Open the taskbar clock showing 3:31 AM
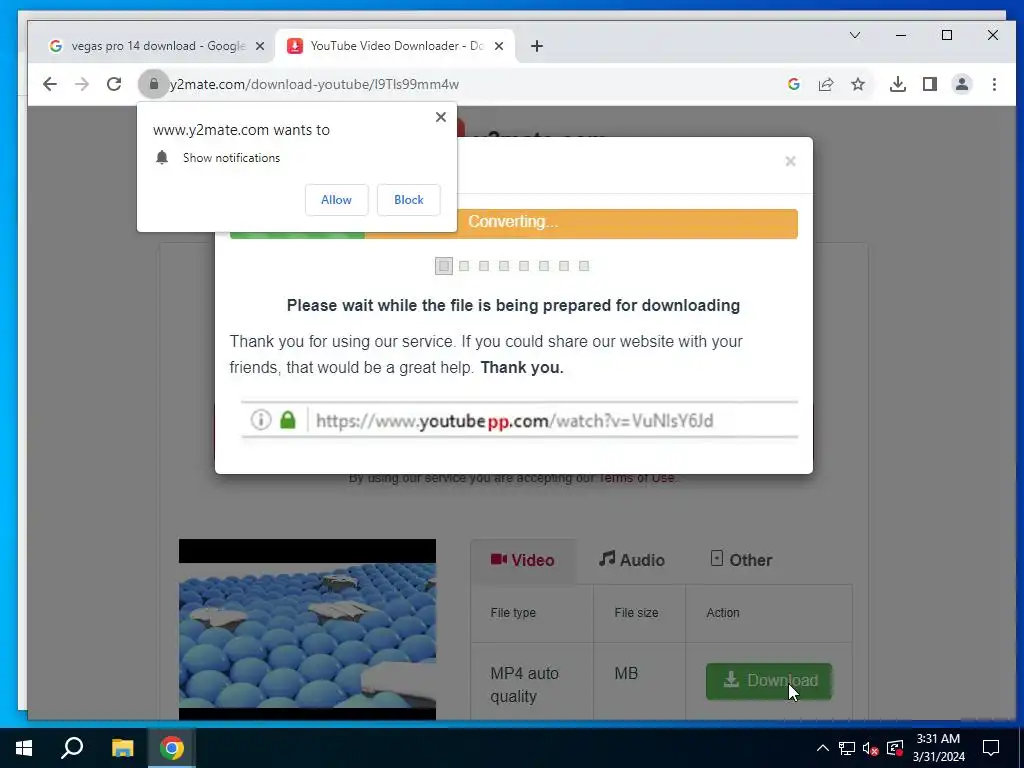Viewport: 1024px width, 768px height. [938, 748]
